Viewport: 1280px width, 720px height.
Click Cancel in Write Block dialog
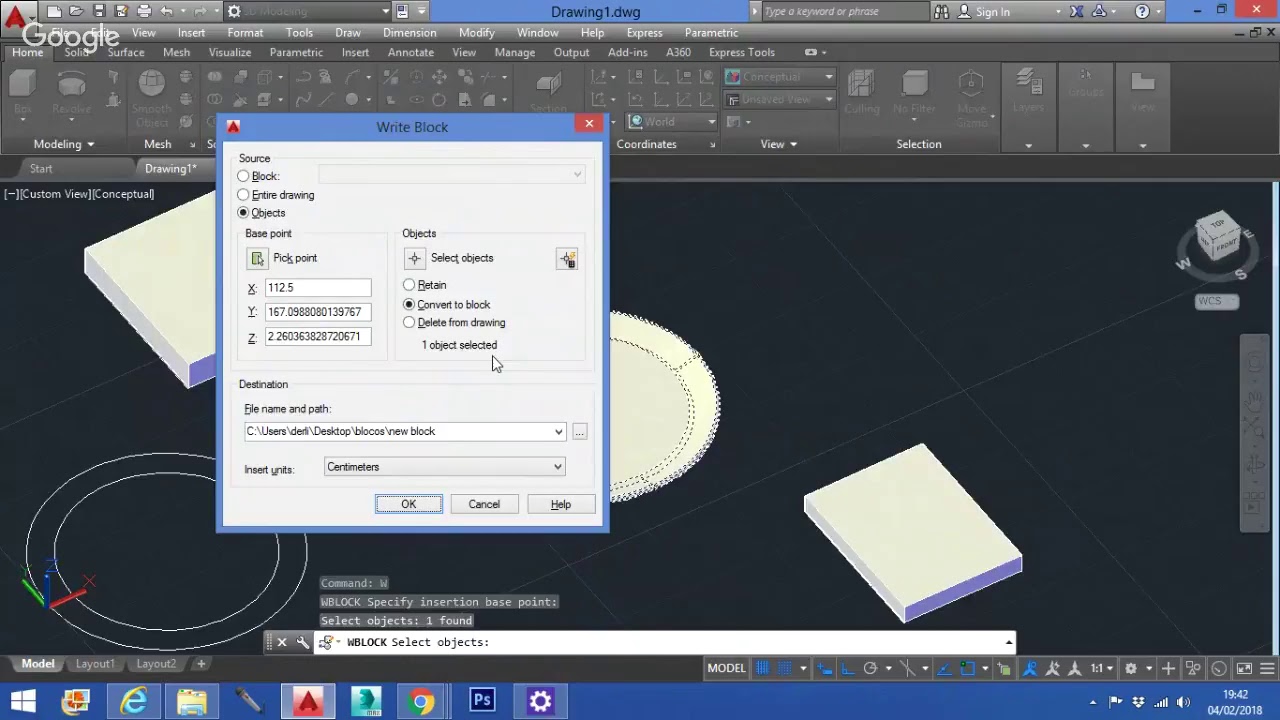pyautogui.click(x=484, y=504)
